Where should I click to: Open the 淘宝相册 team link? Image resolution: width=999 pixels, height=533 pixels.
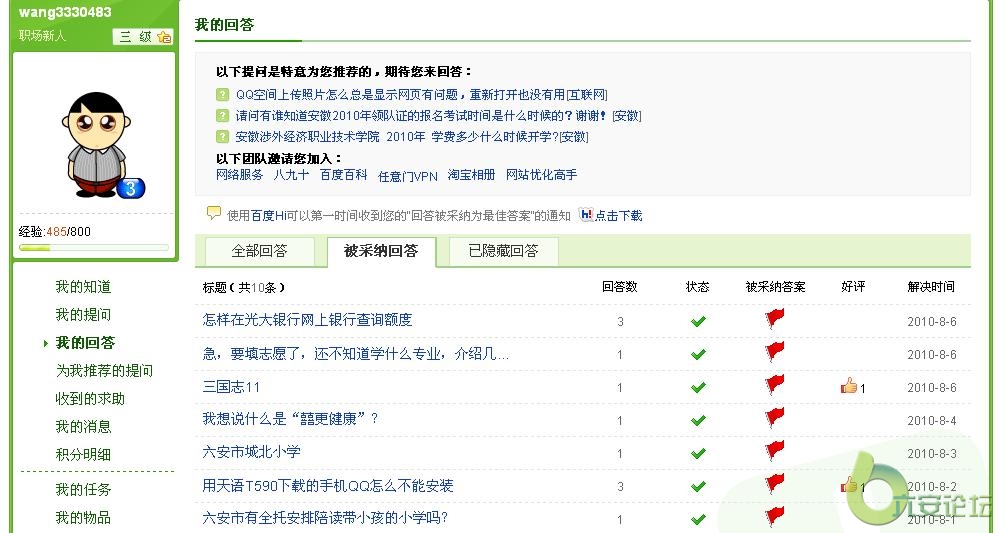click(x=471, y=174)
